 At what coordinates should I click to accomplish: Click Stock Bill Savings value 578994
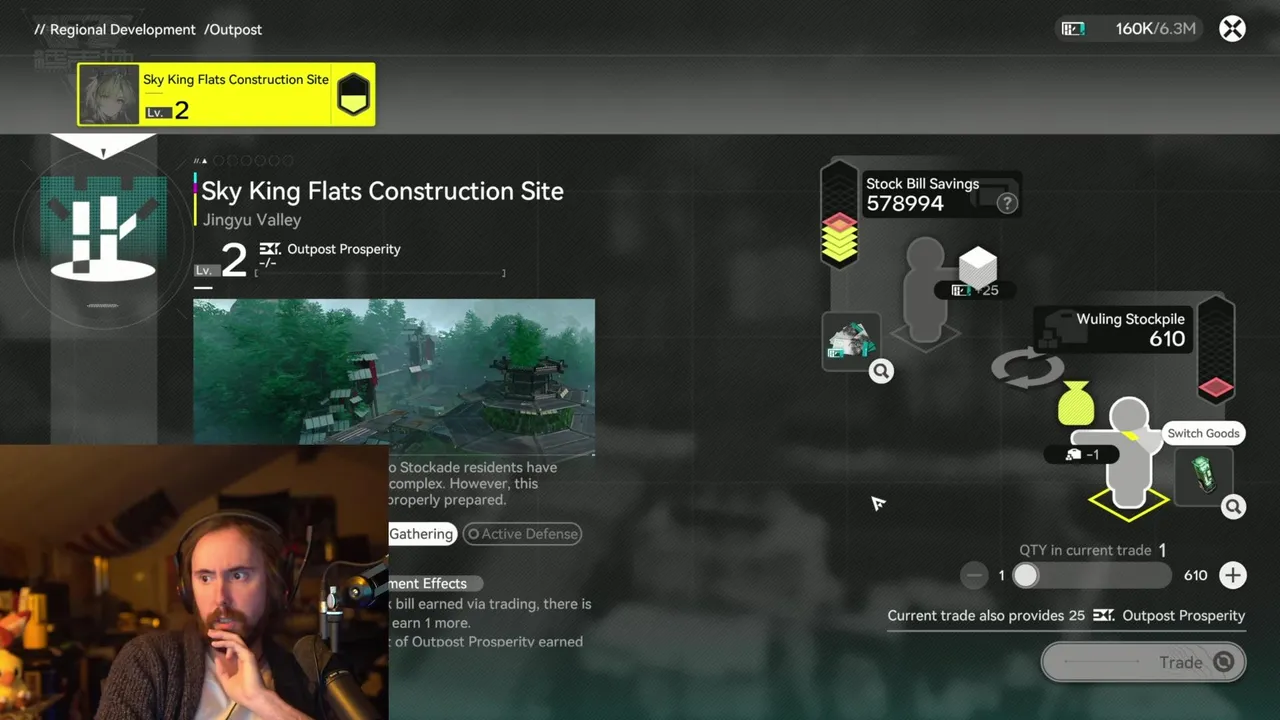tap(905, 203)
